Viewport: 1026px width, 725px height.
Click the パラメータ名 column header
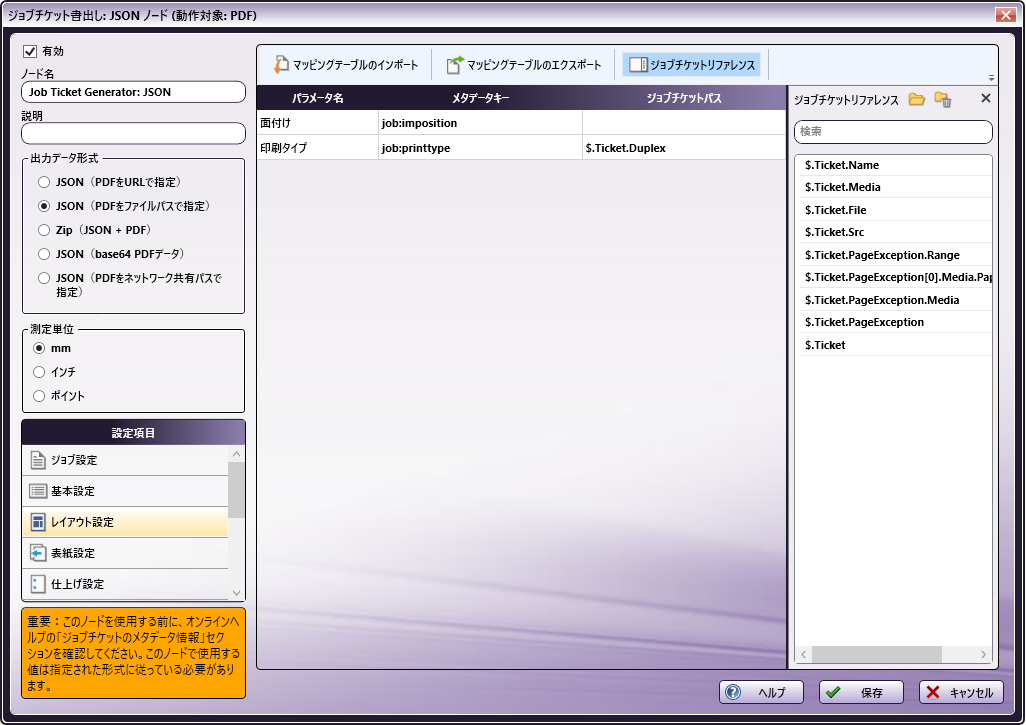(317, 98)
